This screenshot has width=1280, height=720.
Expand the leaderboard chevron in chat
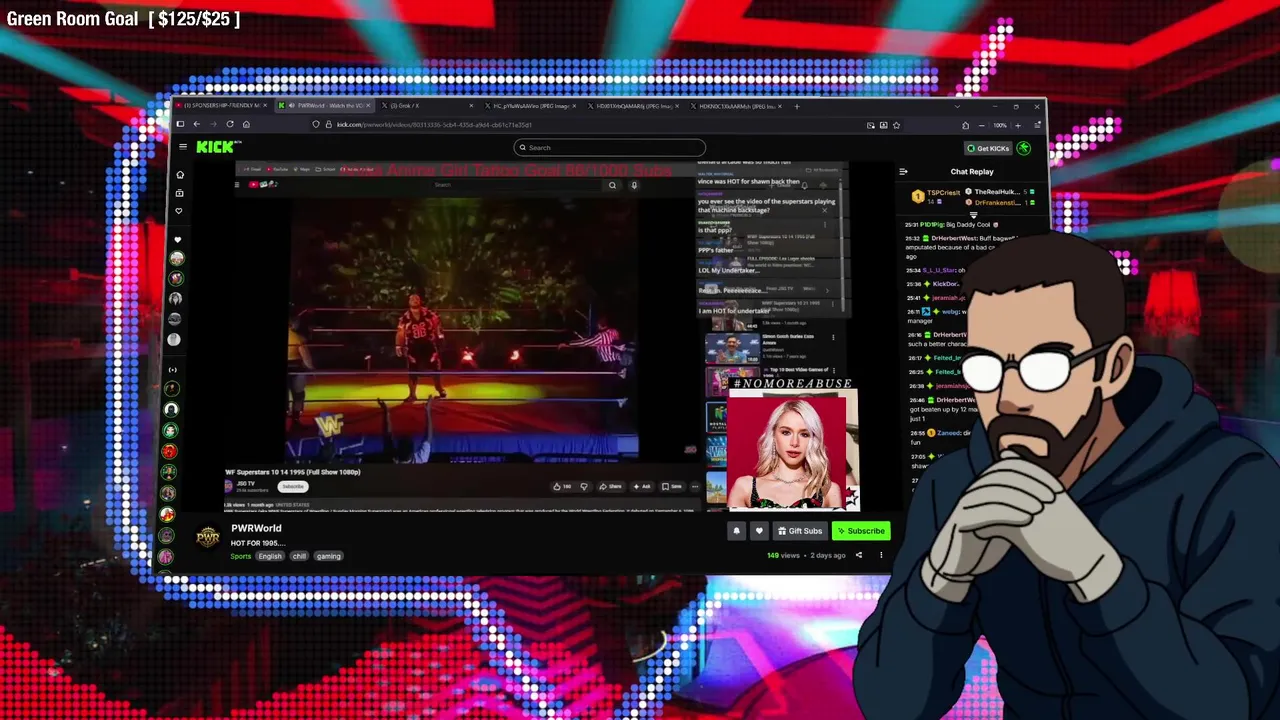click(973, 215)
